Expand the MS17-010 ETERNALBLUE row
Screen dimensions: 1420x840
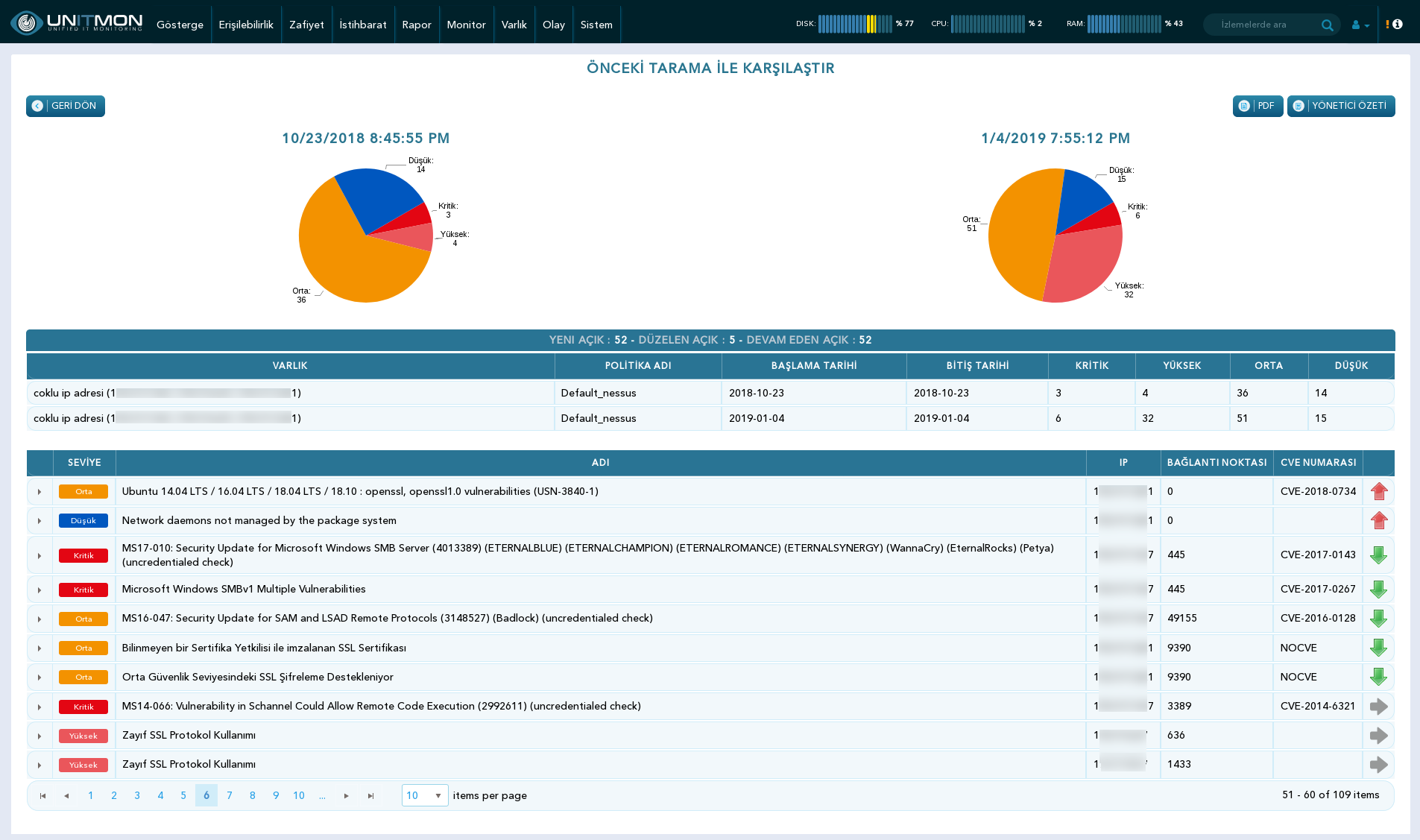tap(40, 556)
